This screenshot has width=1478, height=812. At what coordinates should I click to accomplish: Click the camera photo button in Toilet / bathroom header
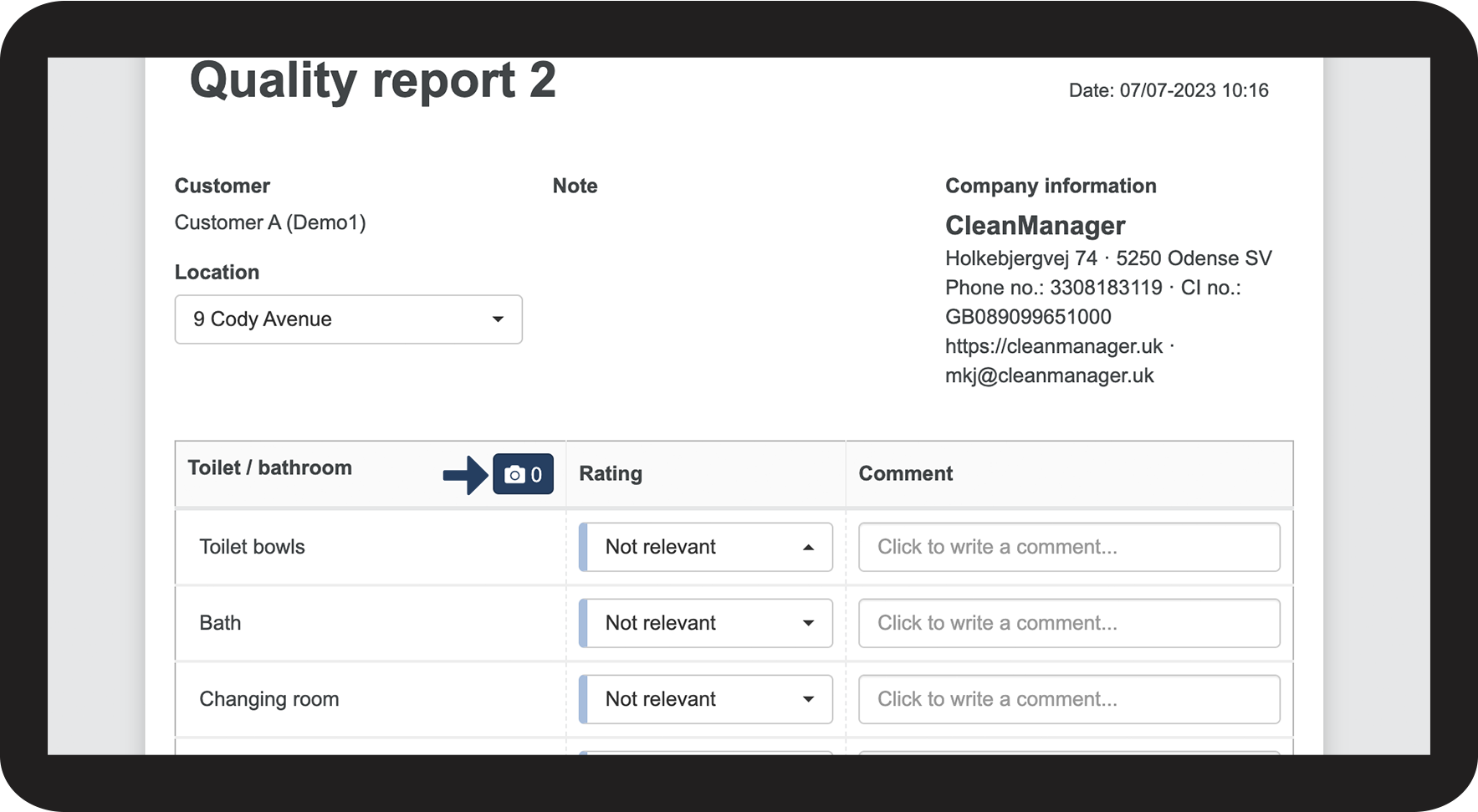click(523, 474)
